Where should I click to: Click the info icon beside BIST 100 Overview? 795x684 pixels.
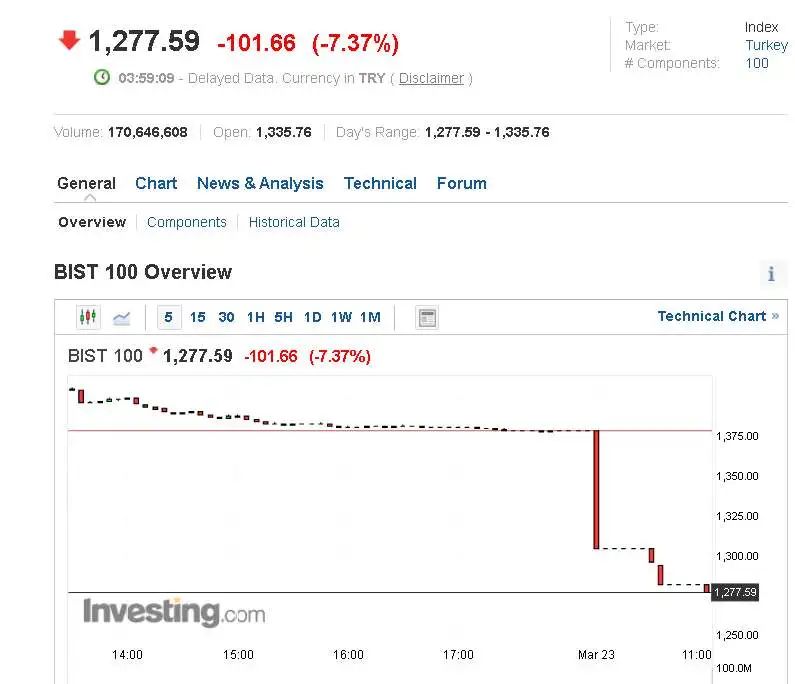pos(771,274)
